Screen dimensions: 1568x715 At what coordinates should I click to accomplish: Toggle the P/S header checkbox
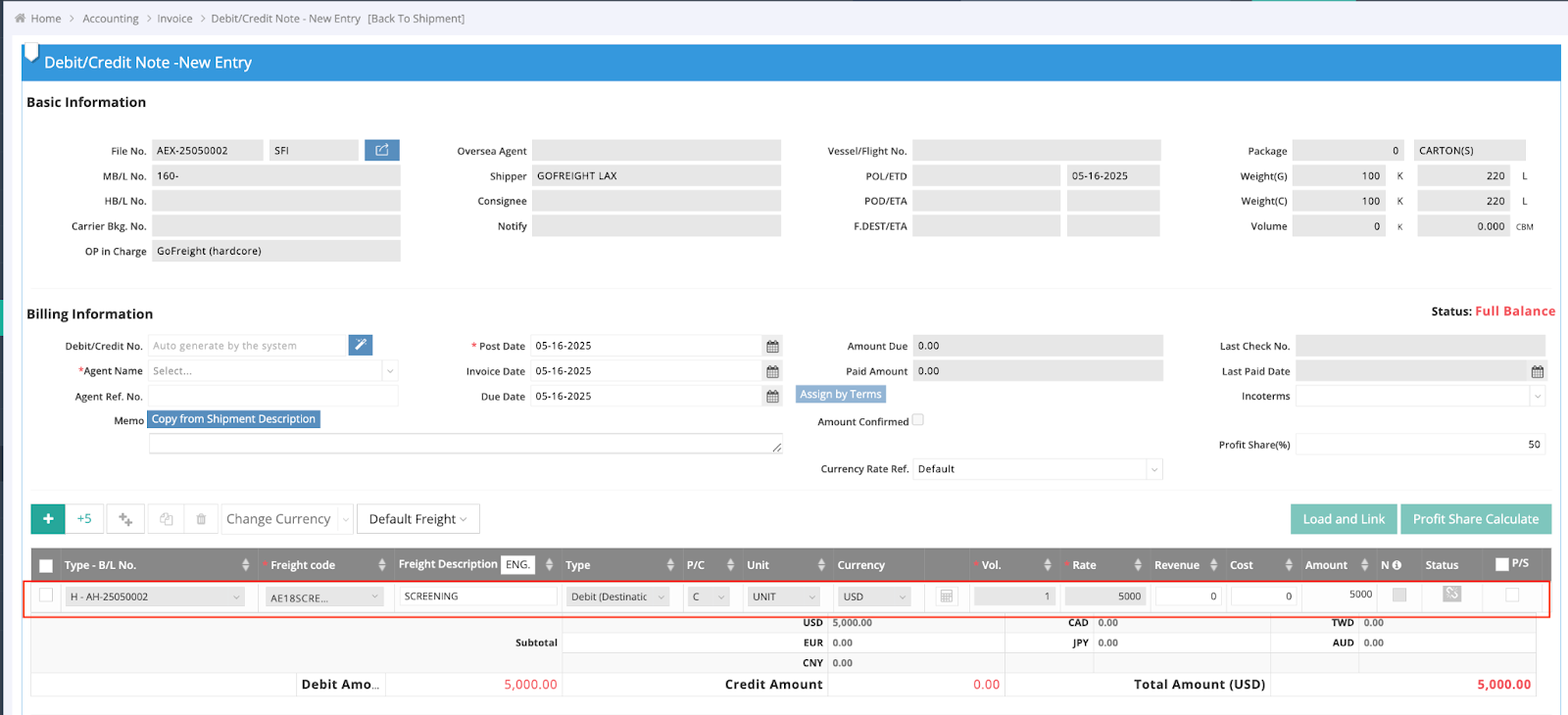(x=1502, y=564)
